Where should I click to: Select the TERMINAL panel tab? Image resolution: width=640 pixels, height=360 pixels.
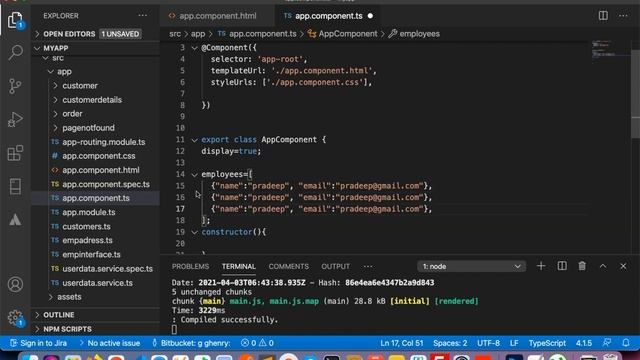tap(239, 267)
